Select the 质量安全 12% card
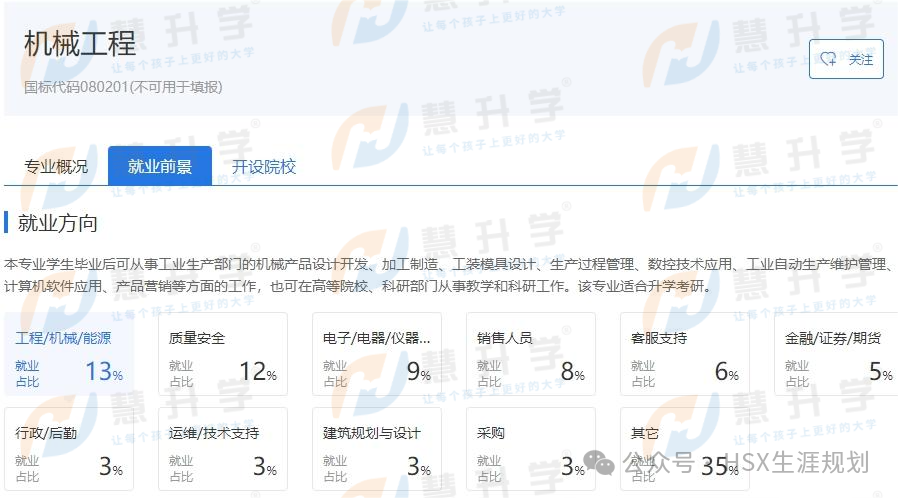The width and height of the screenshot is (898, 498). coord(223,354)
